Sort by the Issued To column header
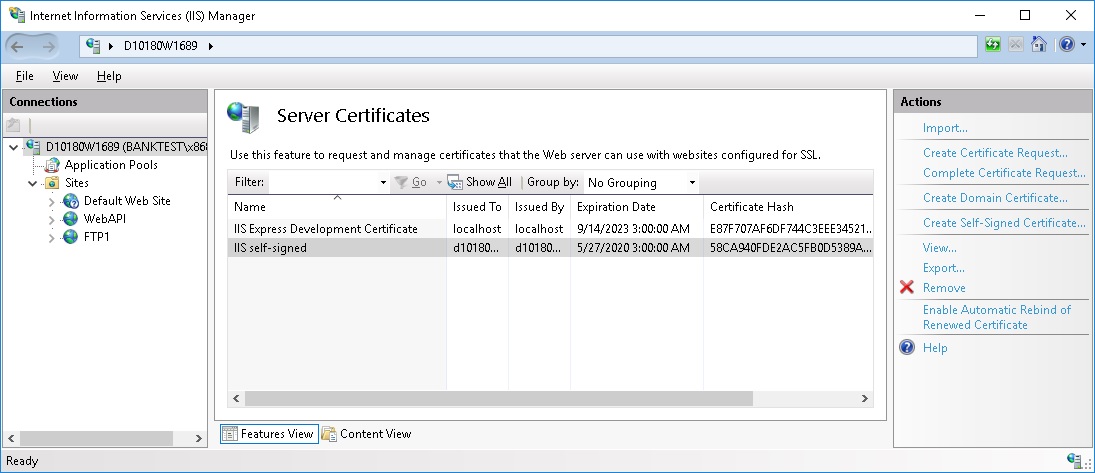Viewport: 1095px width, 473px height. [x=477, y=207]
